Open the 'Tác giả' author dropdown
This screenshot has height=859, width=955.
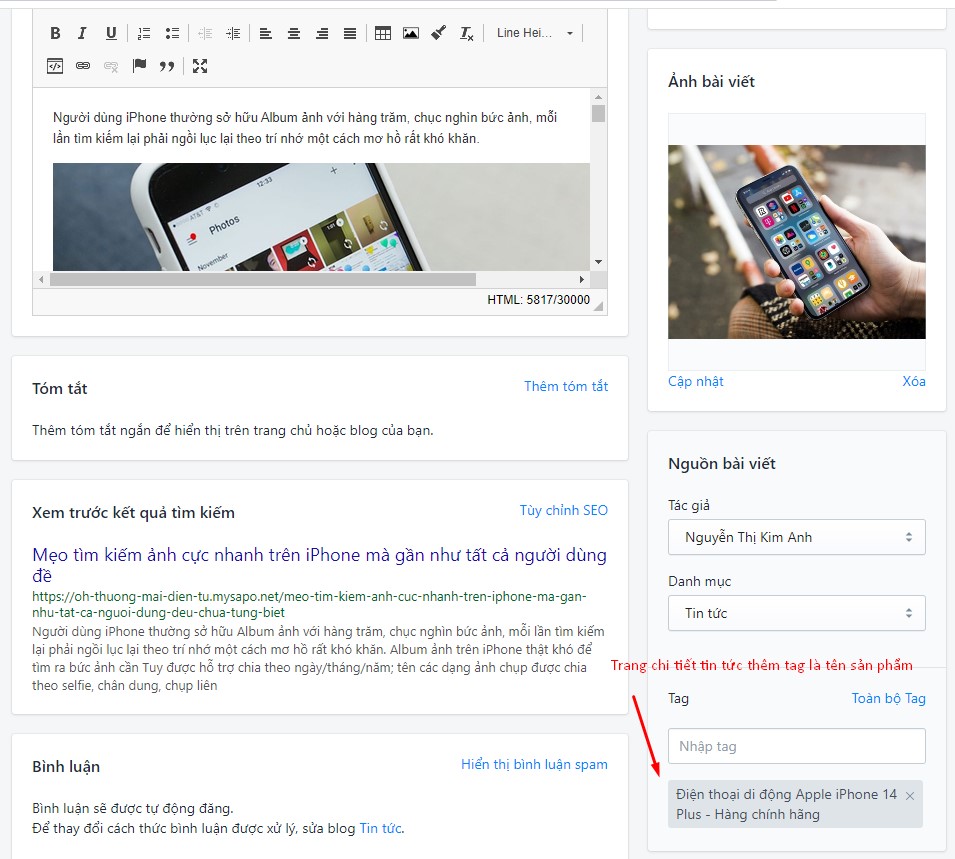[x=797, y=537]
